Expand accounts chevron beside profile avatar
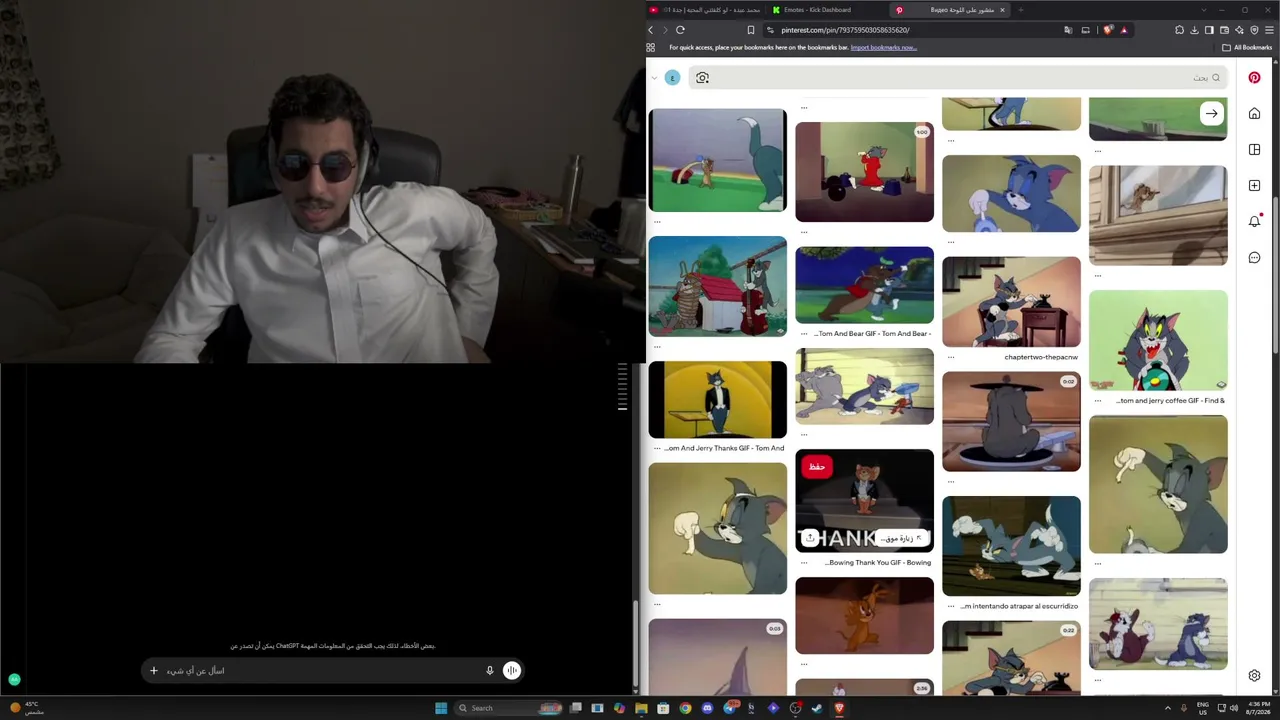The width and height of the screenshot is (1280, 720). coord(654,78)
